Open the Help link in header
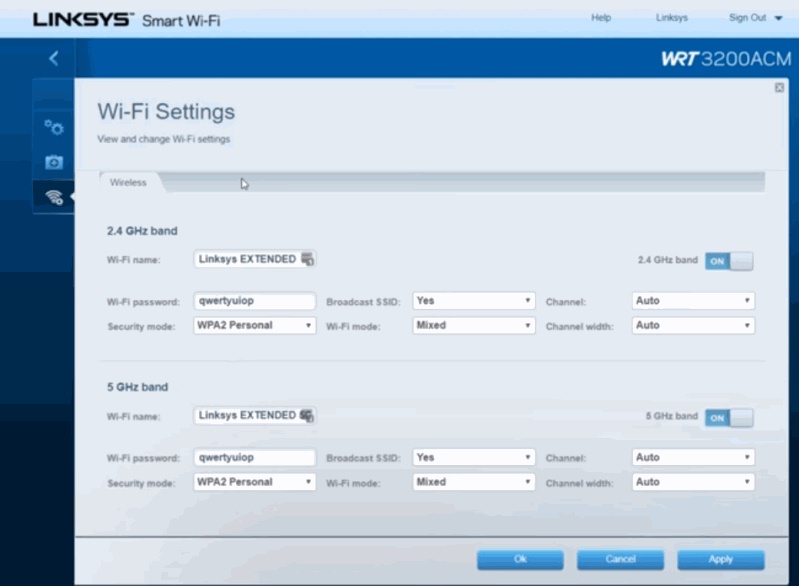This screenshot has width=799, height=586. pos(601,17)
